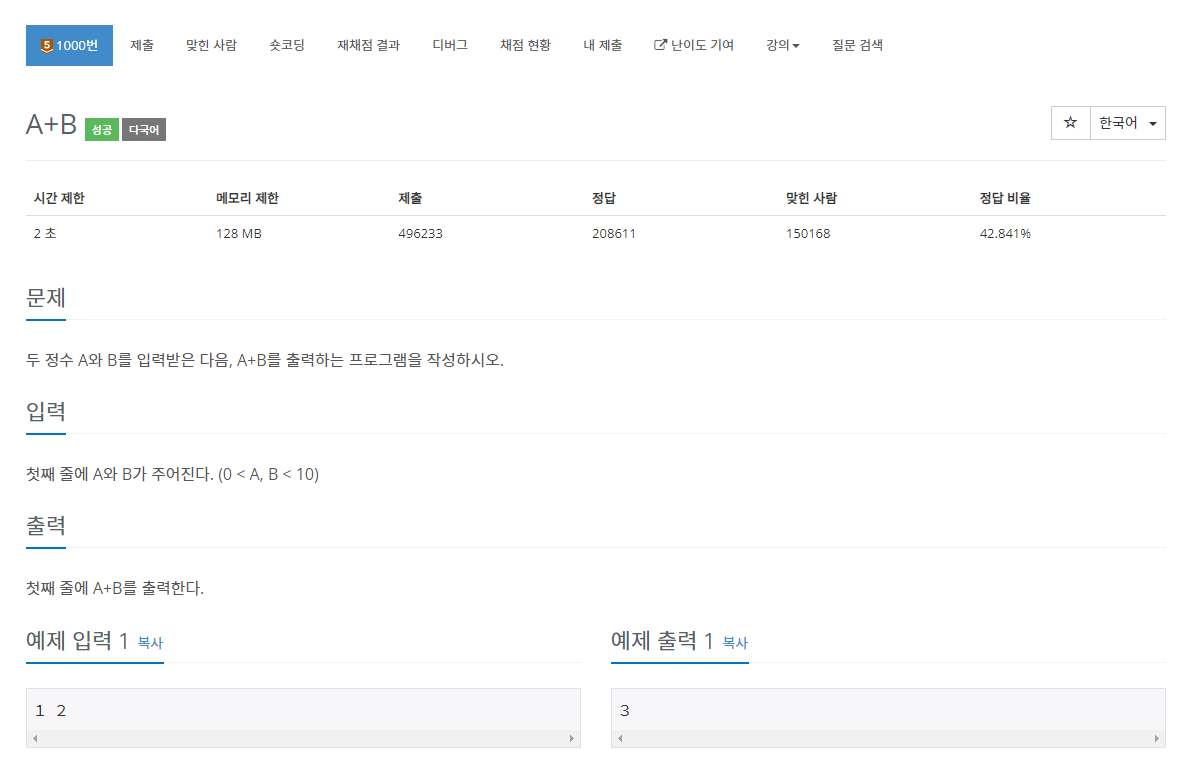Click the A+B problem title

point(52,124)
